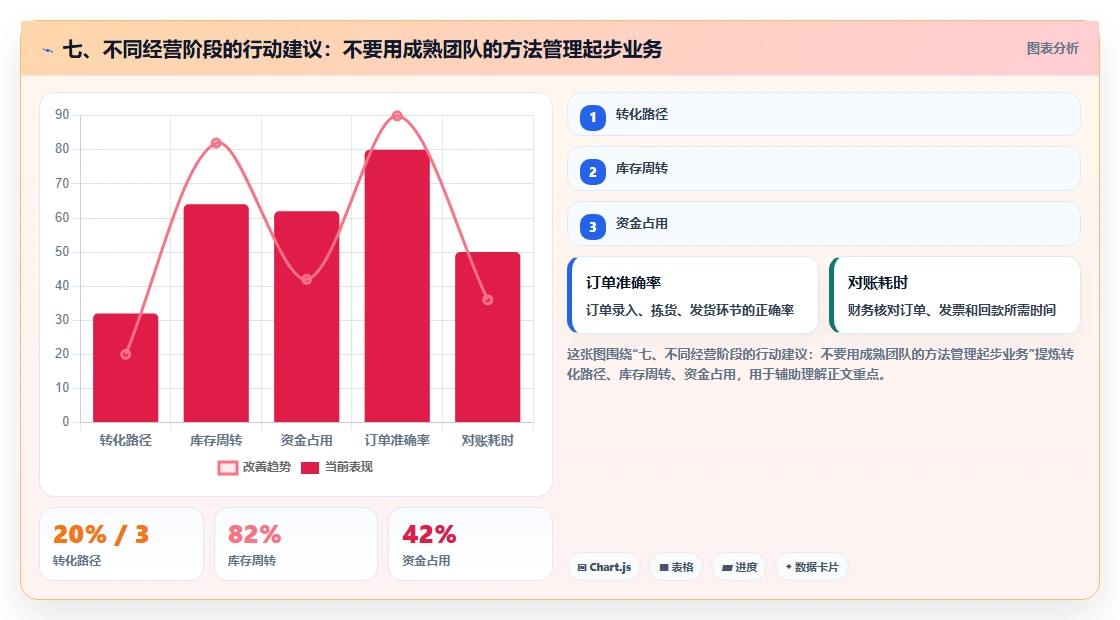Click the lightning icon beside the title
Screen dimensions: 1120x620
click(x=48, y=50)
